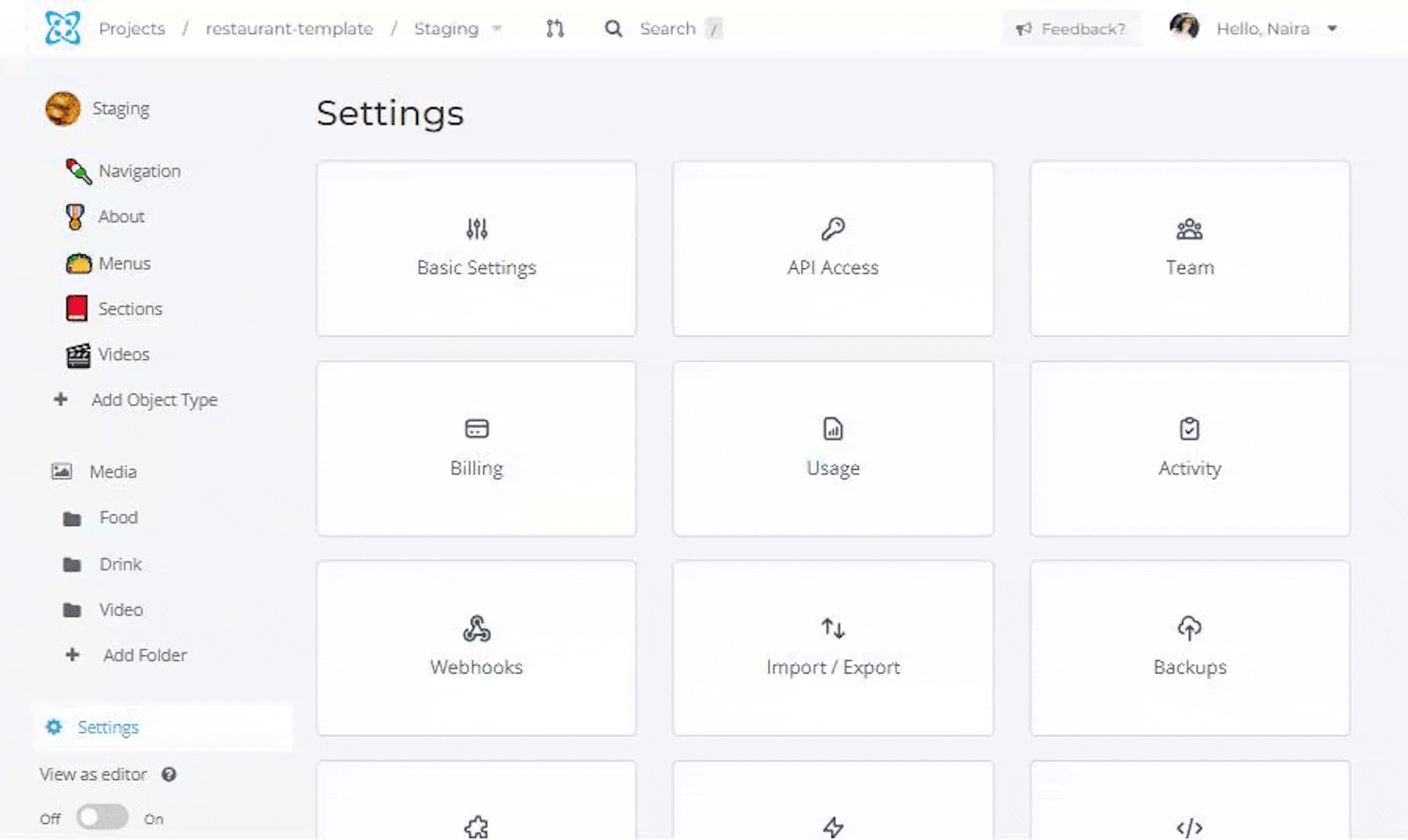Click the plus icon beside Add Folder
This screenshot has height=840, width=1408.
click(73, 655)
